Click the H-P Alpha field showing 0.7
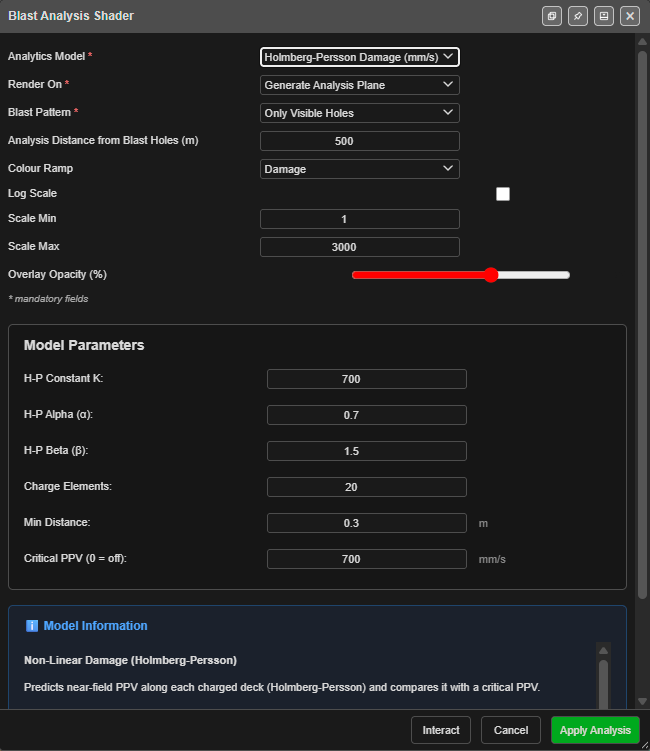 [367, 415]
